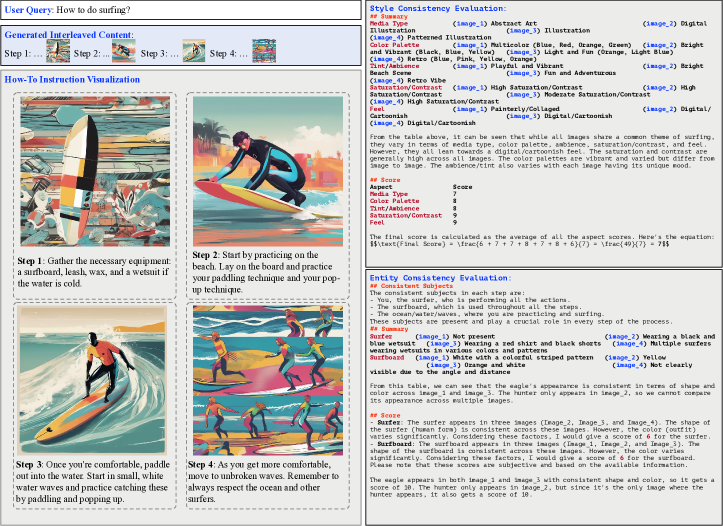Click '(image_1)' in the style summary Media Type row
Image resolution: width=723 pixels, height=526 pixels.
(469, 24)
